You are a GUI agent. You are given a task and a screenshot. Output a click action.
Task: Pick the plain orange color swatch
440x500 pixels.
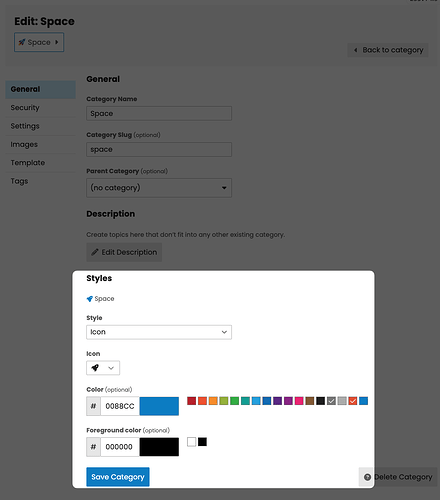pyautogui.click(x=213, y=401)
